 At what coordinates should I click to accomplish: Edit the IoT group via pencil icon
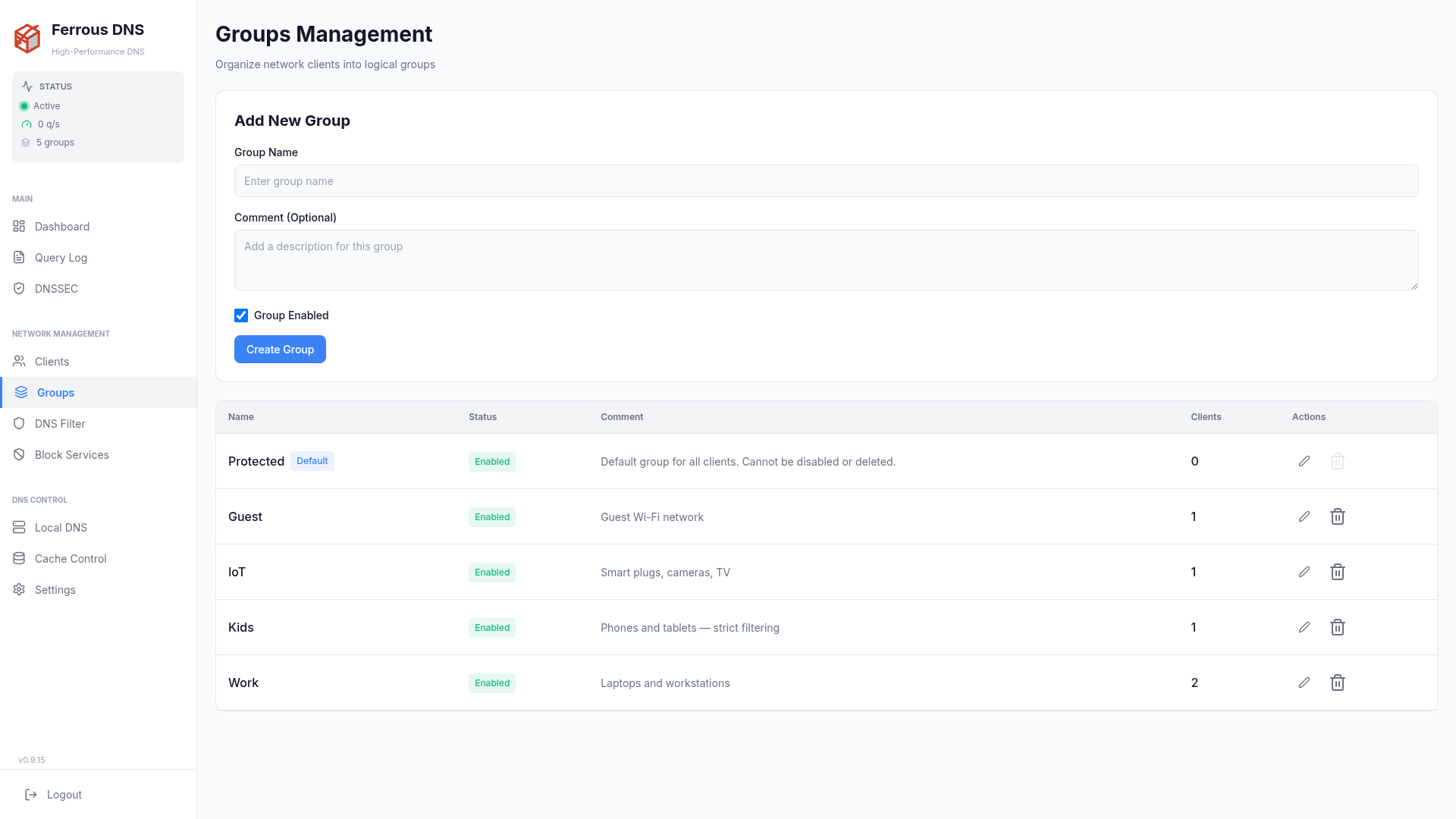(x=1304, y=572)
